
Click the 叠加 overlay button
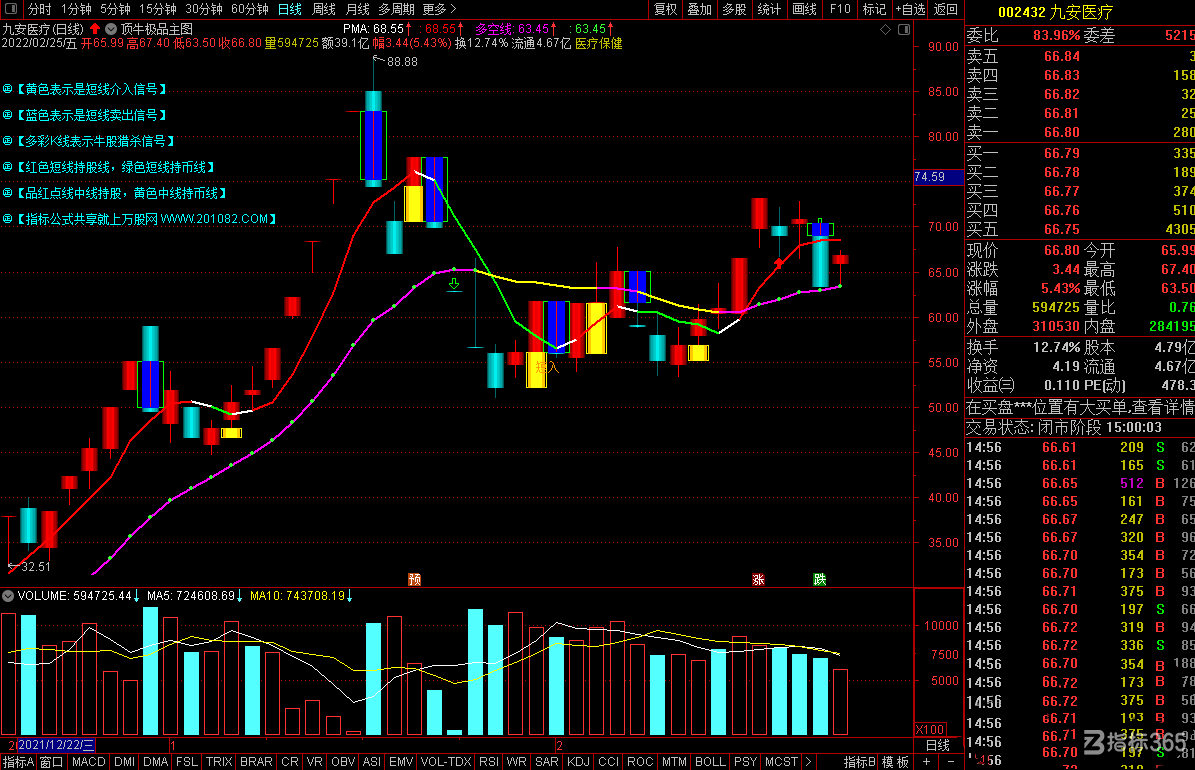click(700, 9)
